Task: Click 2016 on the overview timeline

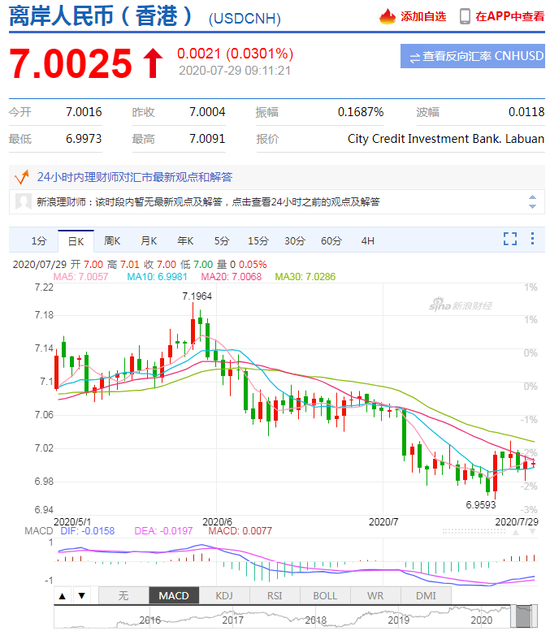Action: (150, 620)
